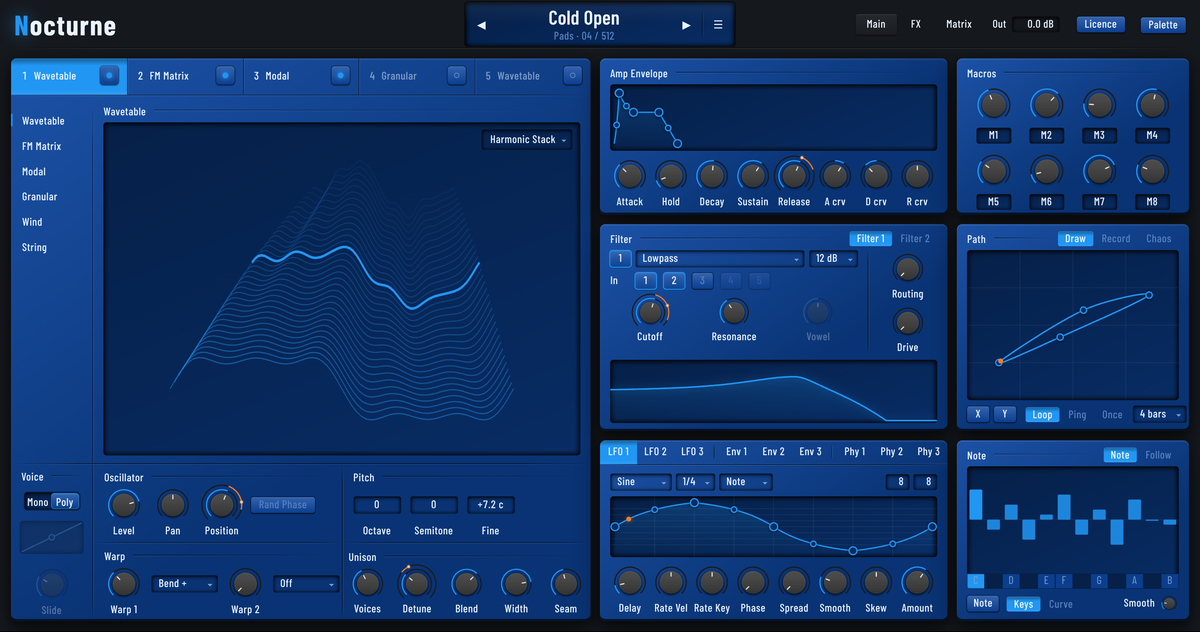Open the Bend + warp mode dropdown
The height and width of the screenshot is (632, 1200).
(185, 583)
